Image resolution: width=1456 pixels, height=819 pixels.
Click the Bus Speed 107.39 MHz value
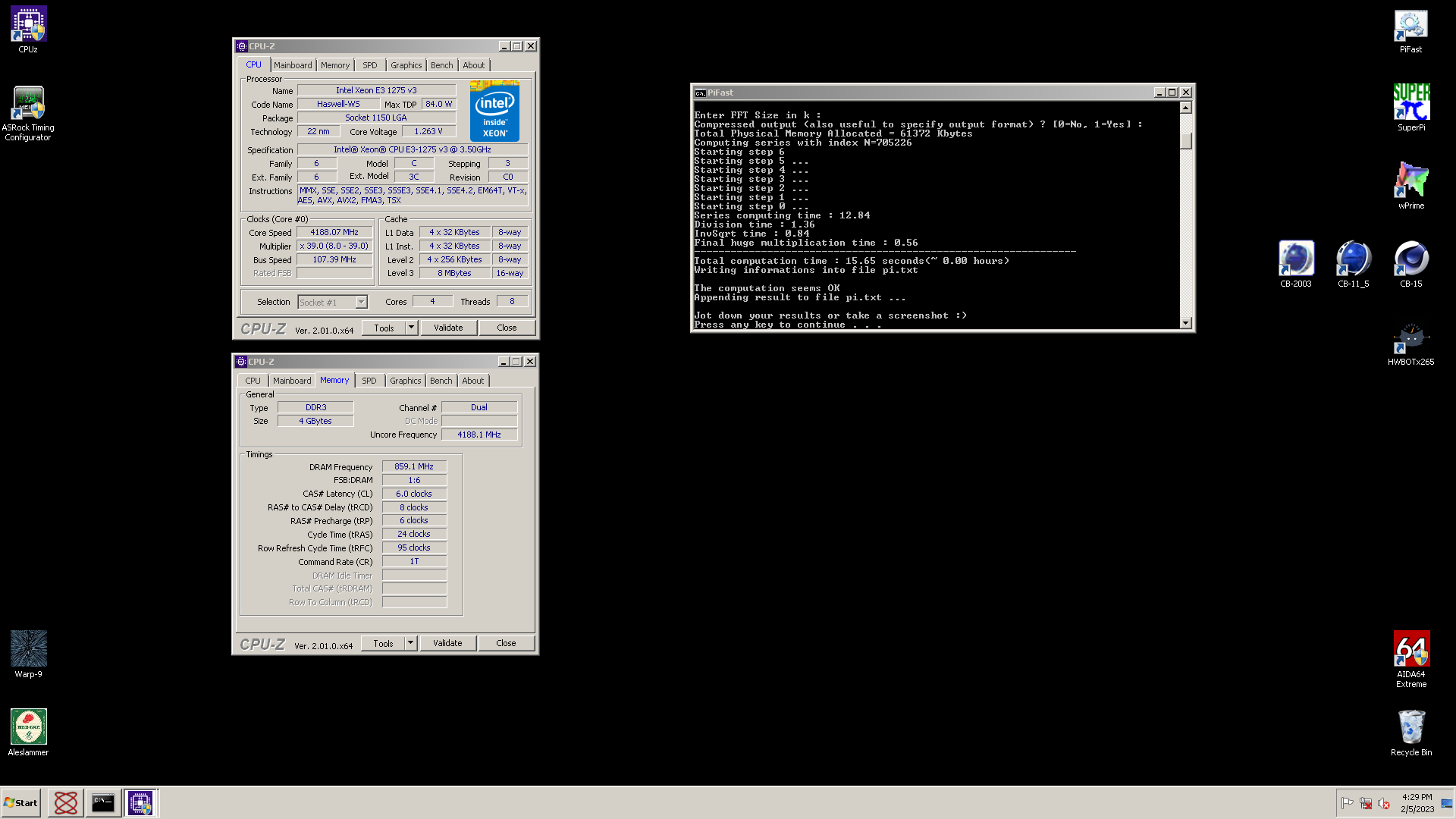tap(334, 260)
